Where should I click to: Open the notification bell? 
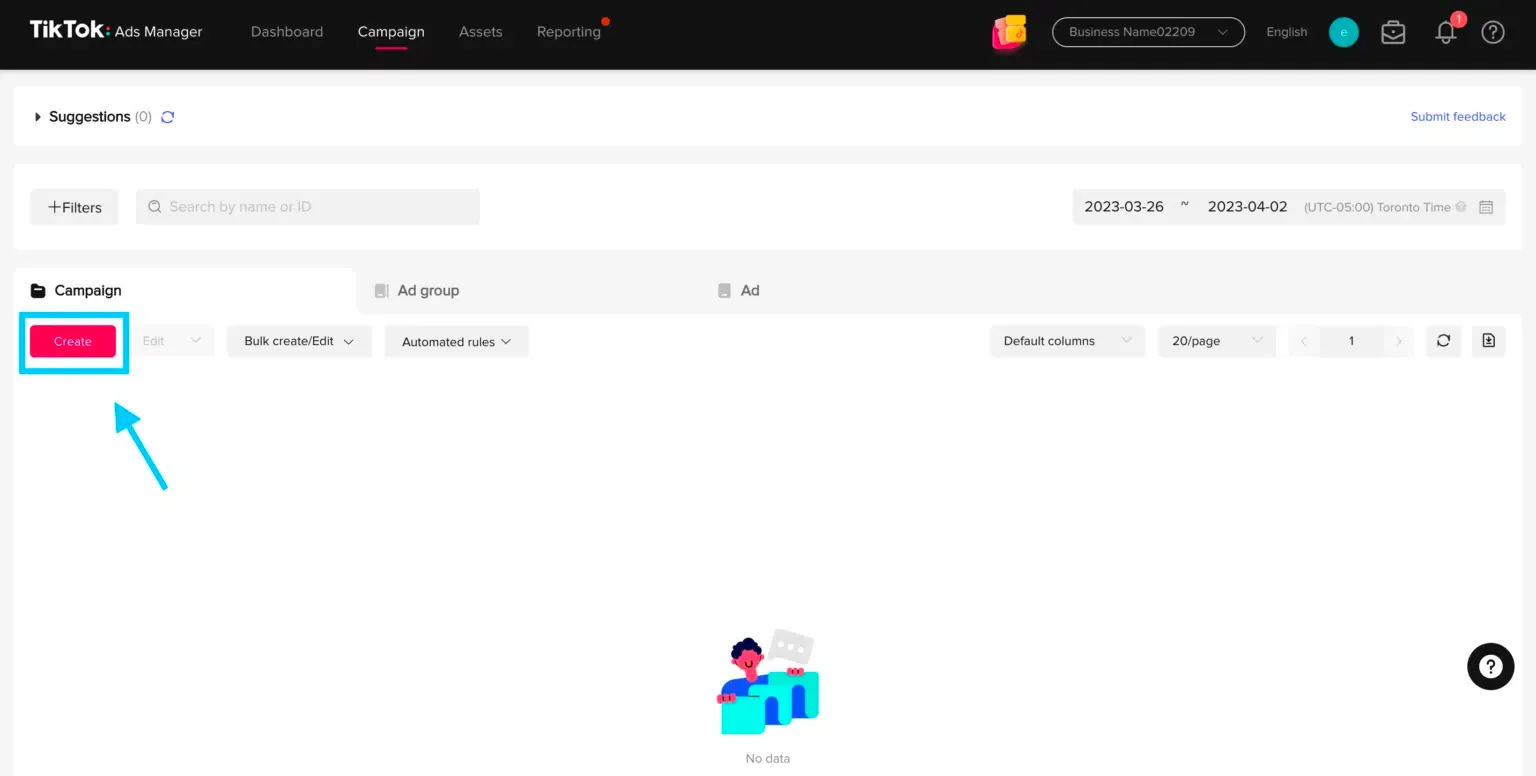pyautogui.click(x=1445, y=32)
